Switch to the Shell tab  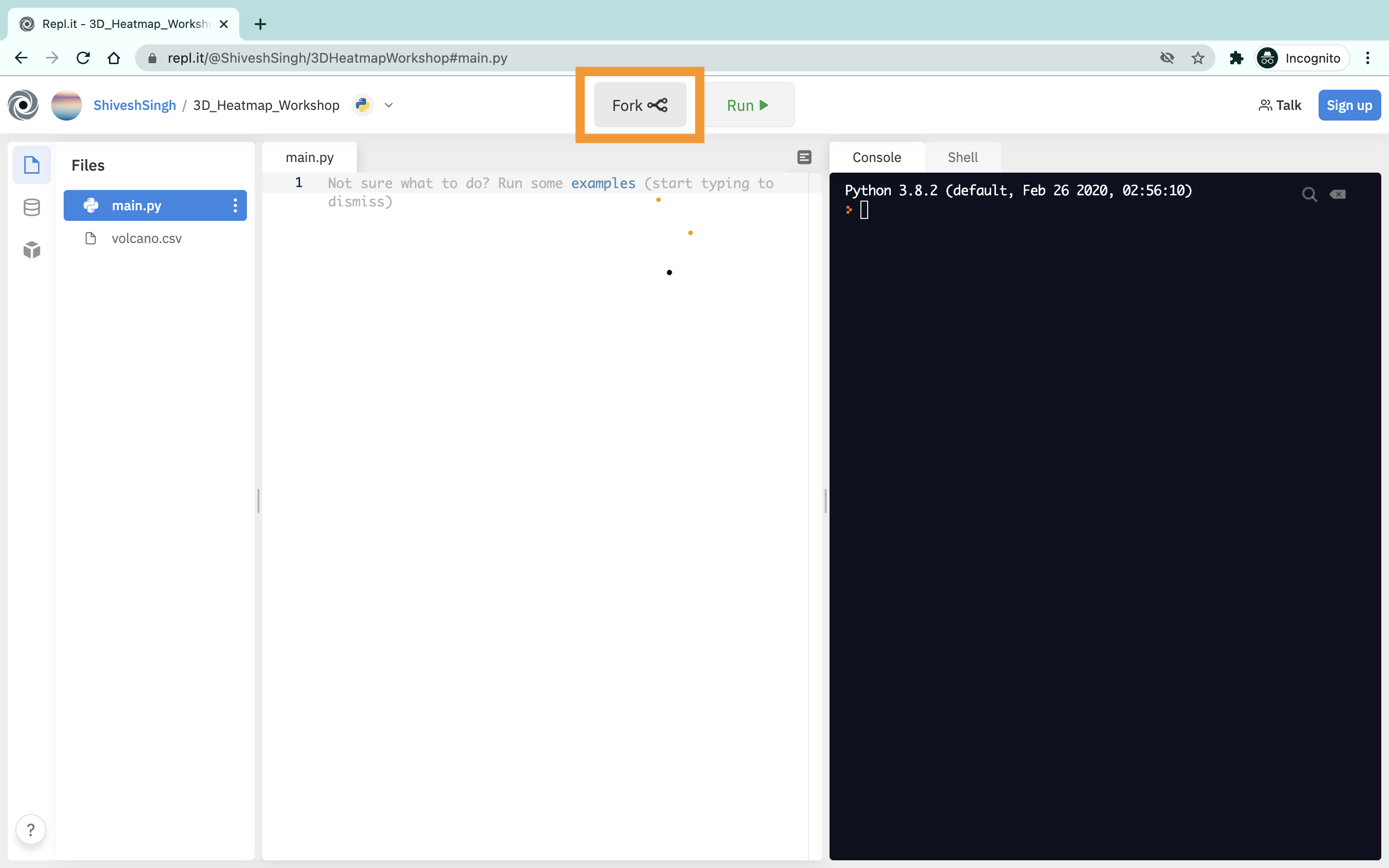(963, 157)
